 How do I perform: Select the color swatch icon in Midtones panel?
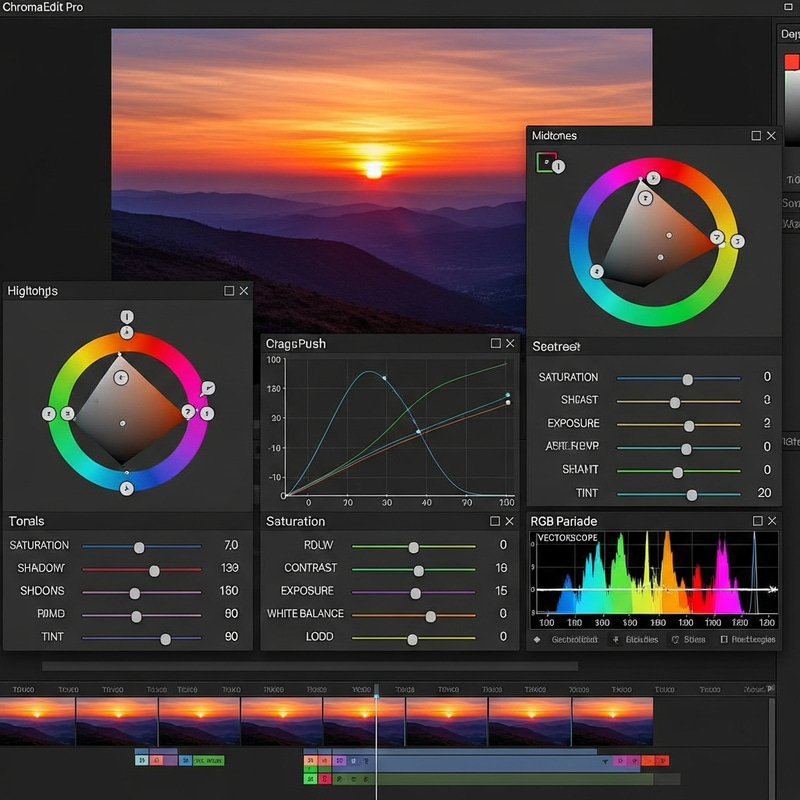pos(546,160)
